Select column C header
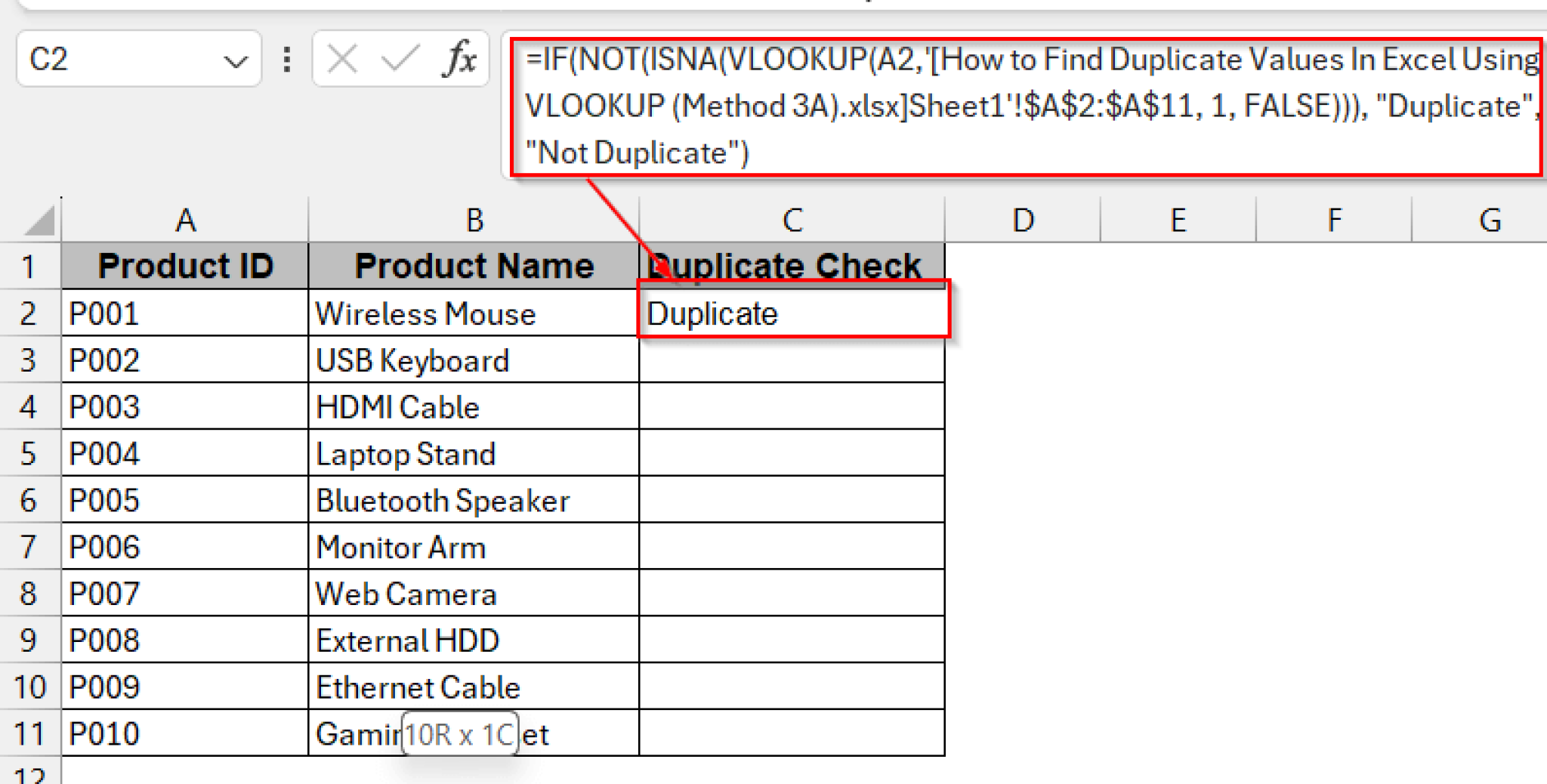1547x784 pixels. 792,221
